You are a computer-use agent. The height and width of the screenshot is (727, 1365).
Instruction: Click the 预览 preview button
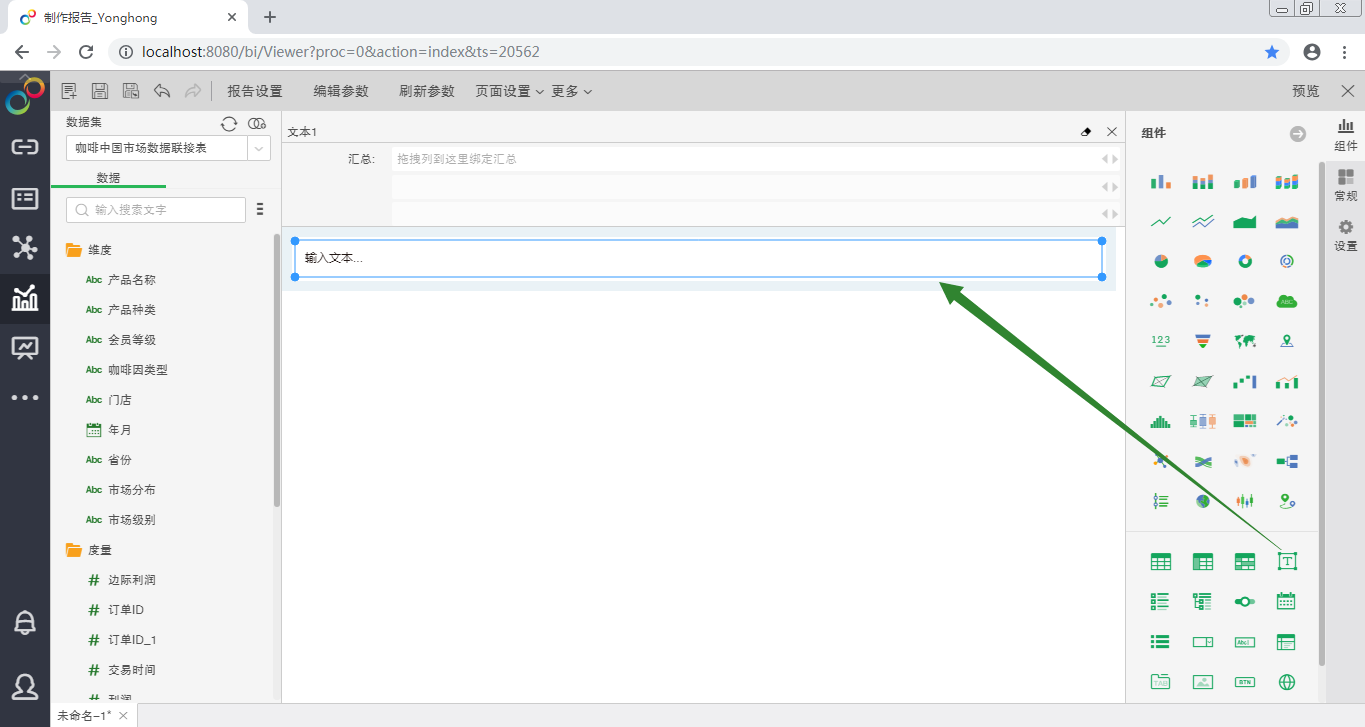[1306, 91]
